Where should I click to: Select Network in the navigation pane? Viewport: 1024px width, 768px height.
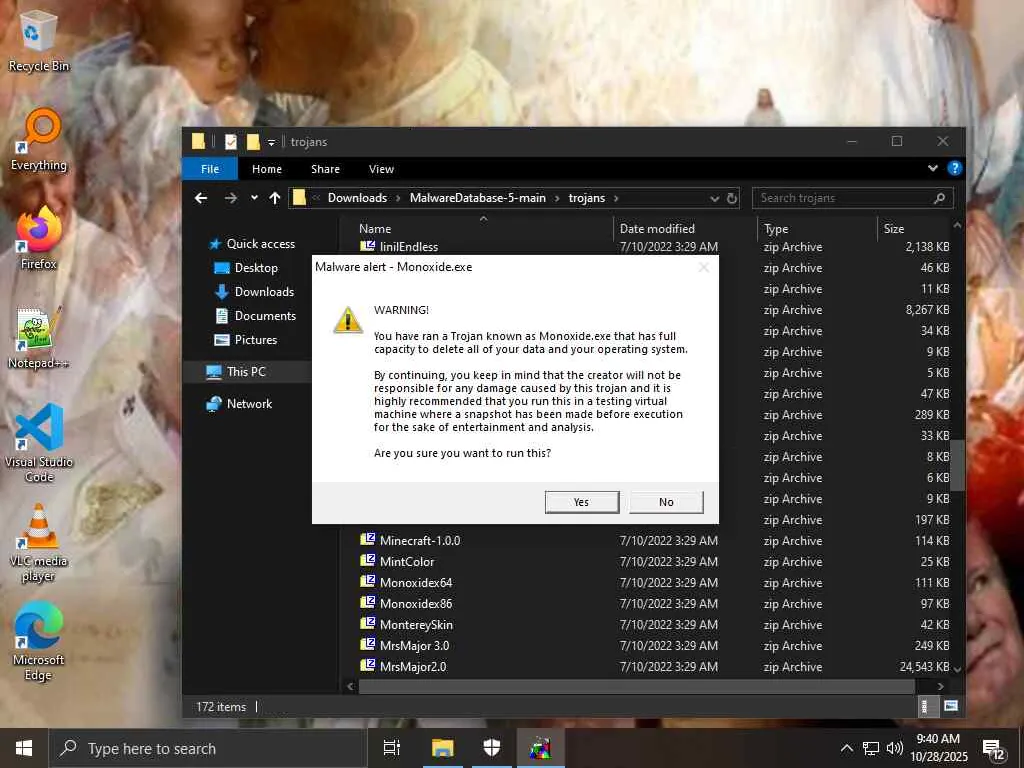240,404
